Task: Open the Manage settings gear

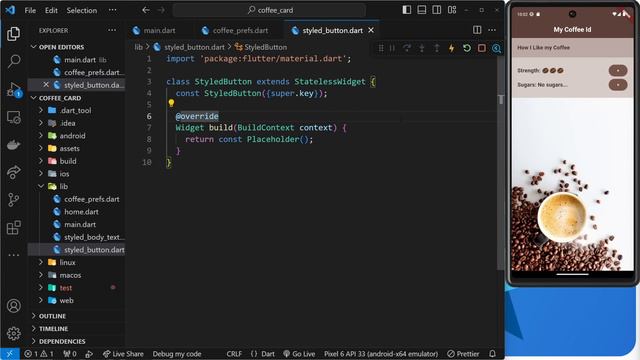Action: [13, 333]
